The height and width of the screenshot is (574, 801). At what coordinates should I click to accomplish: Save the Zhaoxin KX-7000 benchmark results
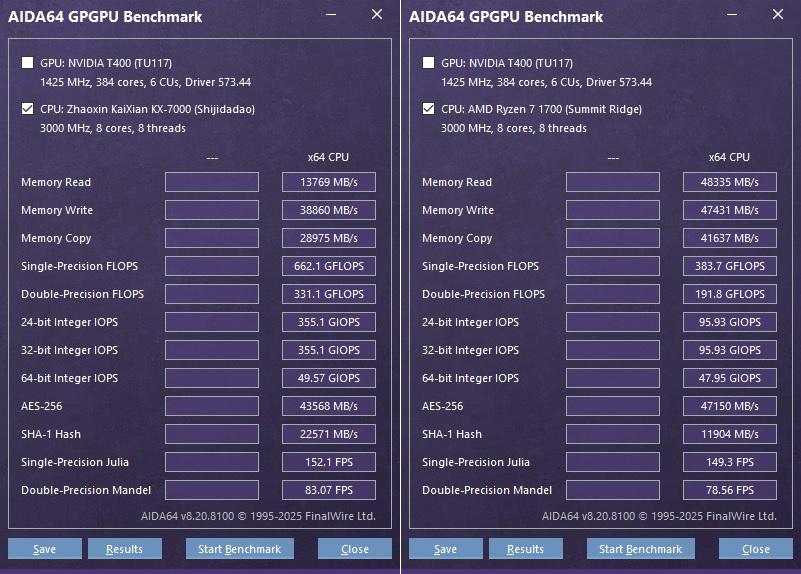pyautogui.click(x=44, y=549)
